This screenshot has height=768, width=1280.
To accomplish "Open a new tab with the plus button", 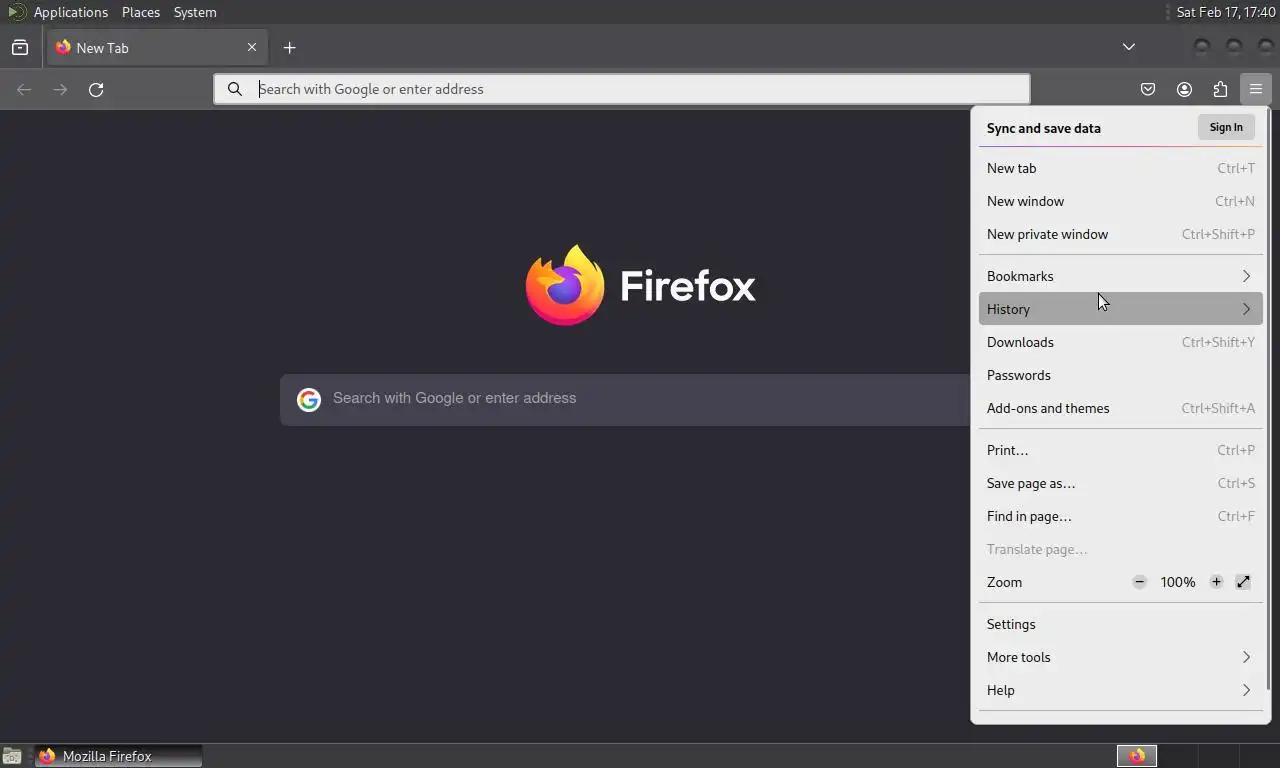I will (x=289, y=47).
